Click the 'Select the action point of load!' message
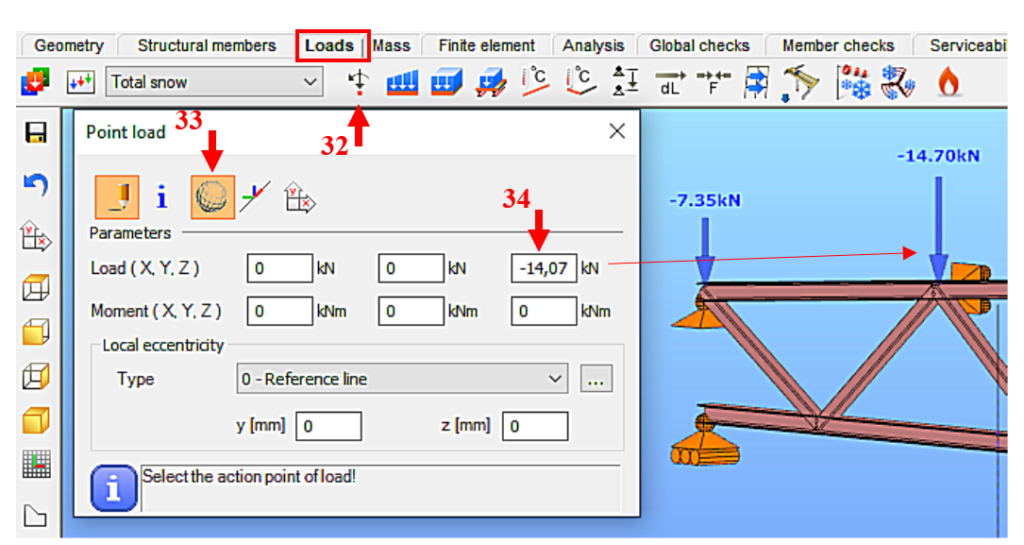The width and height of the screenshot is (1024, 545). (x=249, y=476)
